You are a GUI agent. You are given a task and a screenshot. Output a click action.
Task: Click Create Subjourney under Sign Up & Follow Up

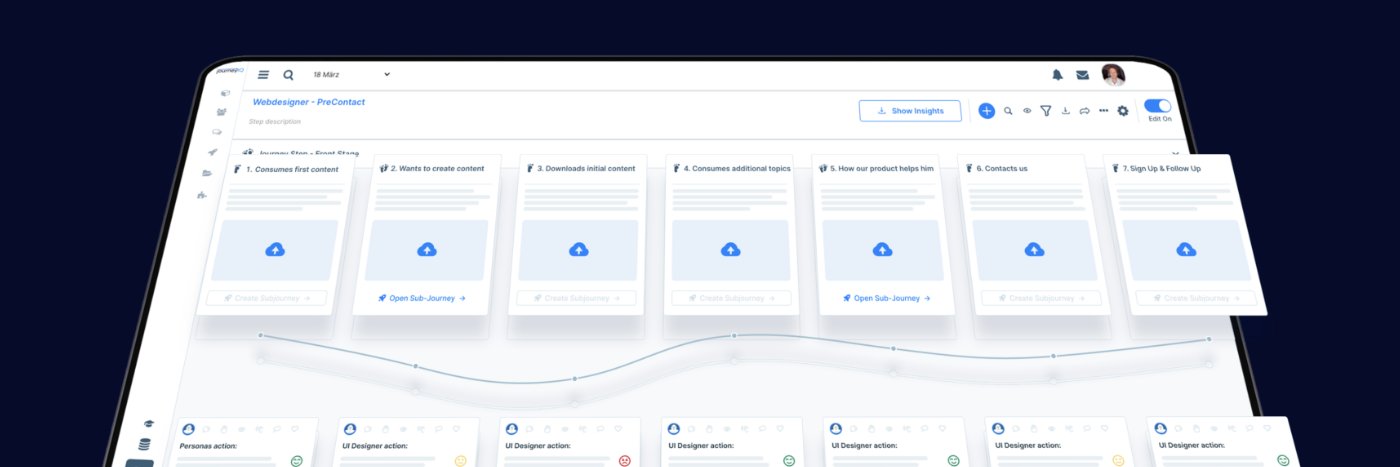pyautogui.click(x=1197, y=298)
